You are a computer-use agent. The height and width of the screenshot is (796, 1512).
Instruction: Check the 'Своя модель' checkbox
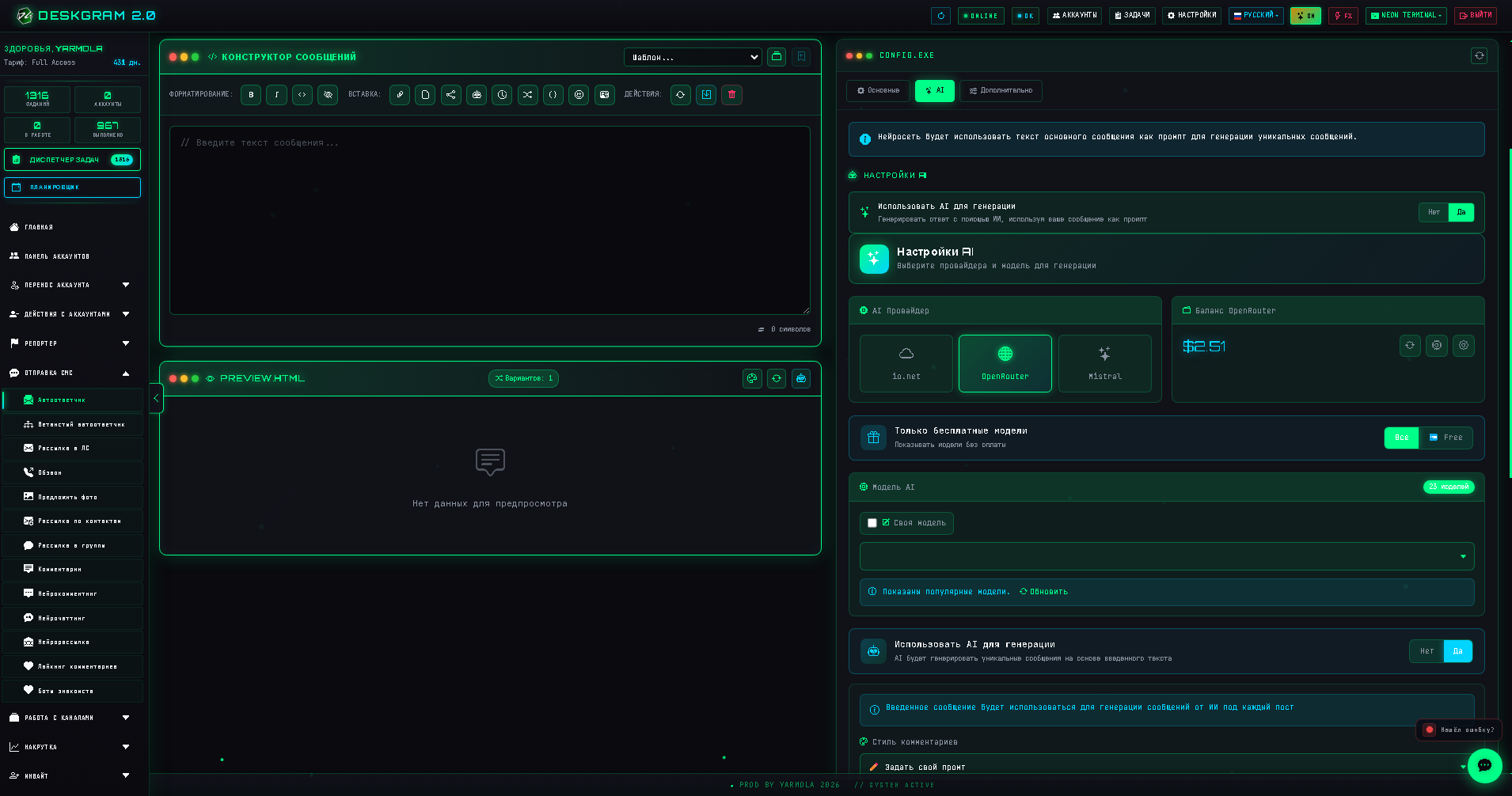point(872,523)
